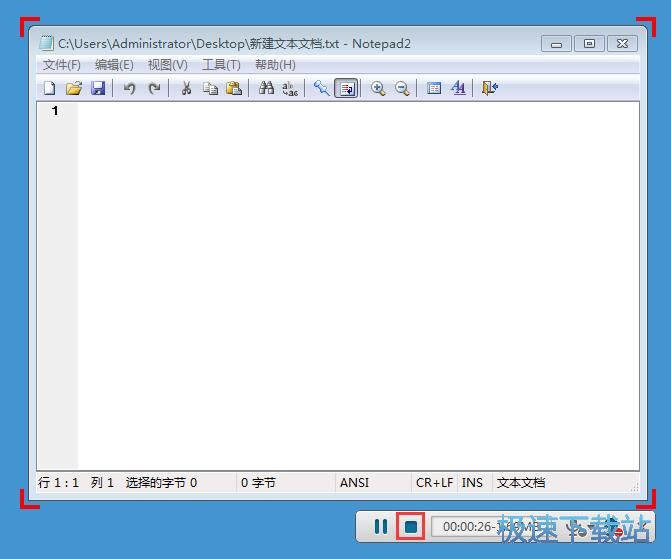671x559 pixels.
Task: Cut selection with the scissors icon
Action: pos(186,88)
